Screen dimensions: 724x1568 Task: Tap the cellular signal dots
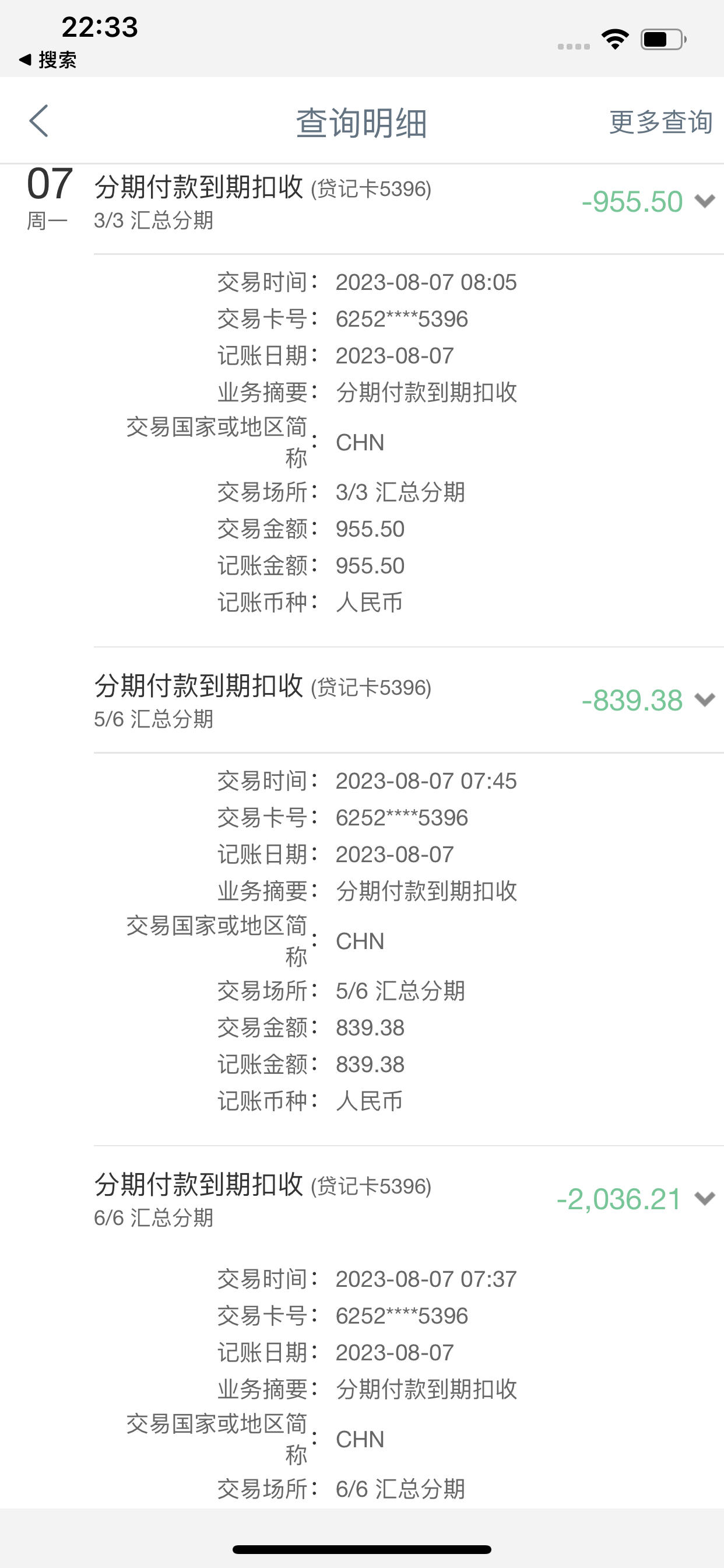(574, 46)
